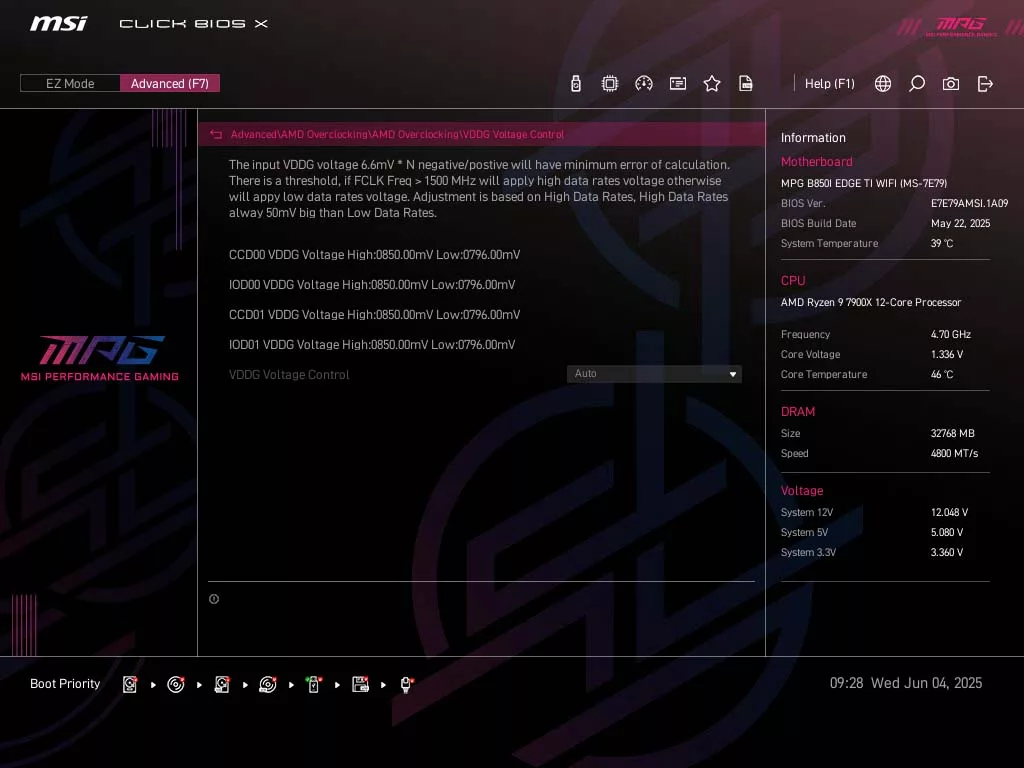Click the DRAM heading in Information panel
The image size is (1024, 768).
(x=797, y=411)
